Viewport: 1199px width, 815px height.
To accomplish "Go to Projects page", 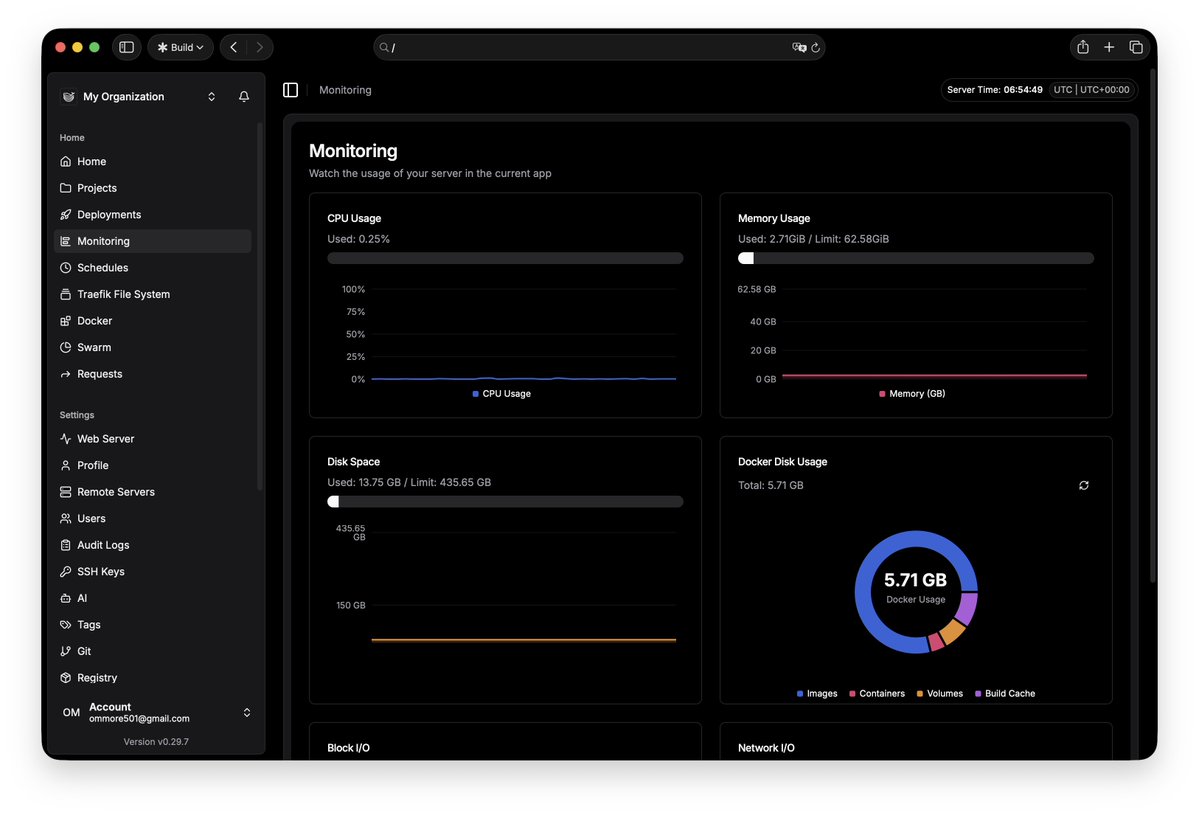I will tap(152, 188).
